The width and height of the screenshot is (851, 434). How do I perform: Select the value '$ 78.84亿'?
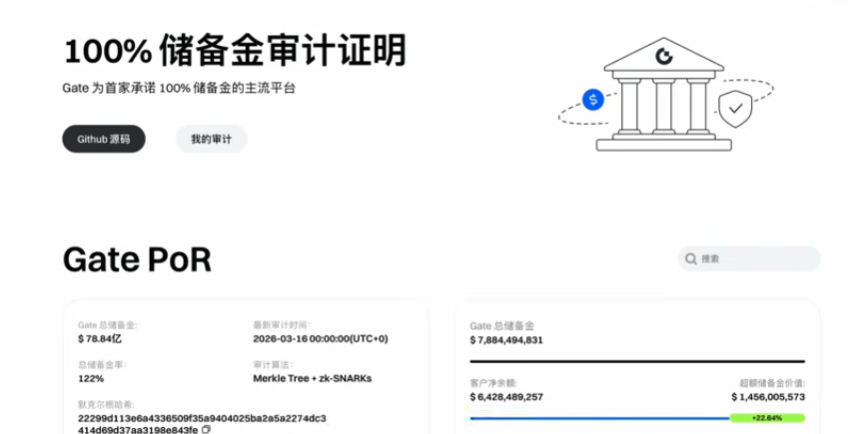click(100, 339)
